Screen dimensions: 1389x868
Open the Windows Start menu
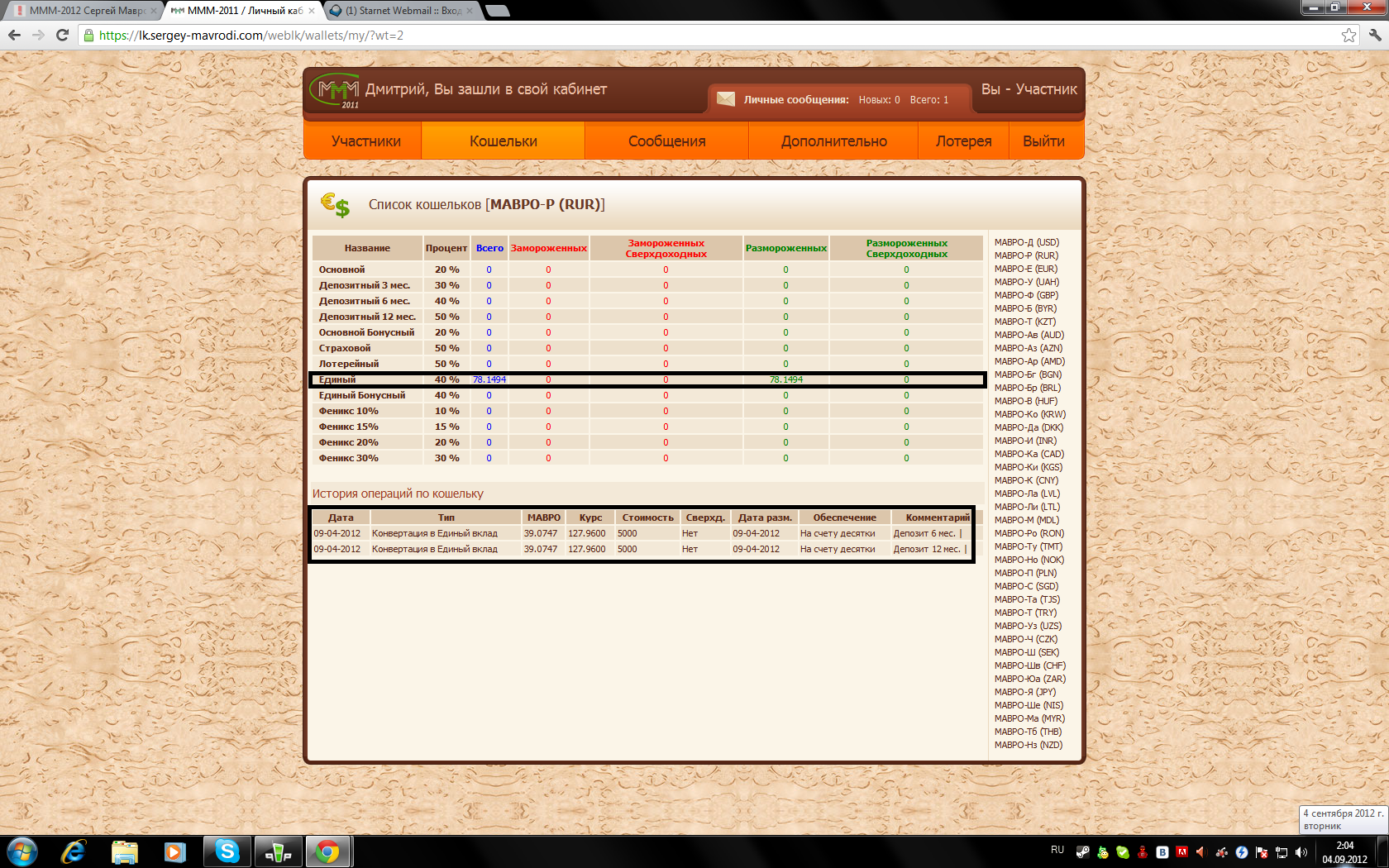click(22, 851)
